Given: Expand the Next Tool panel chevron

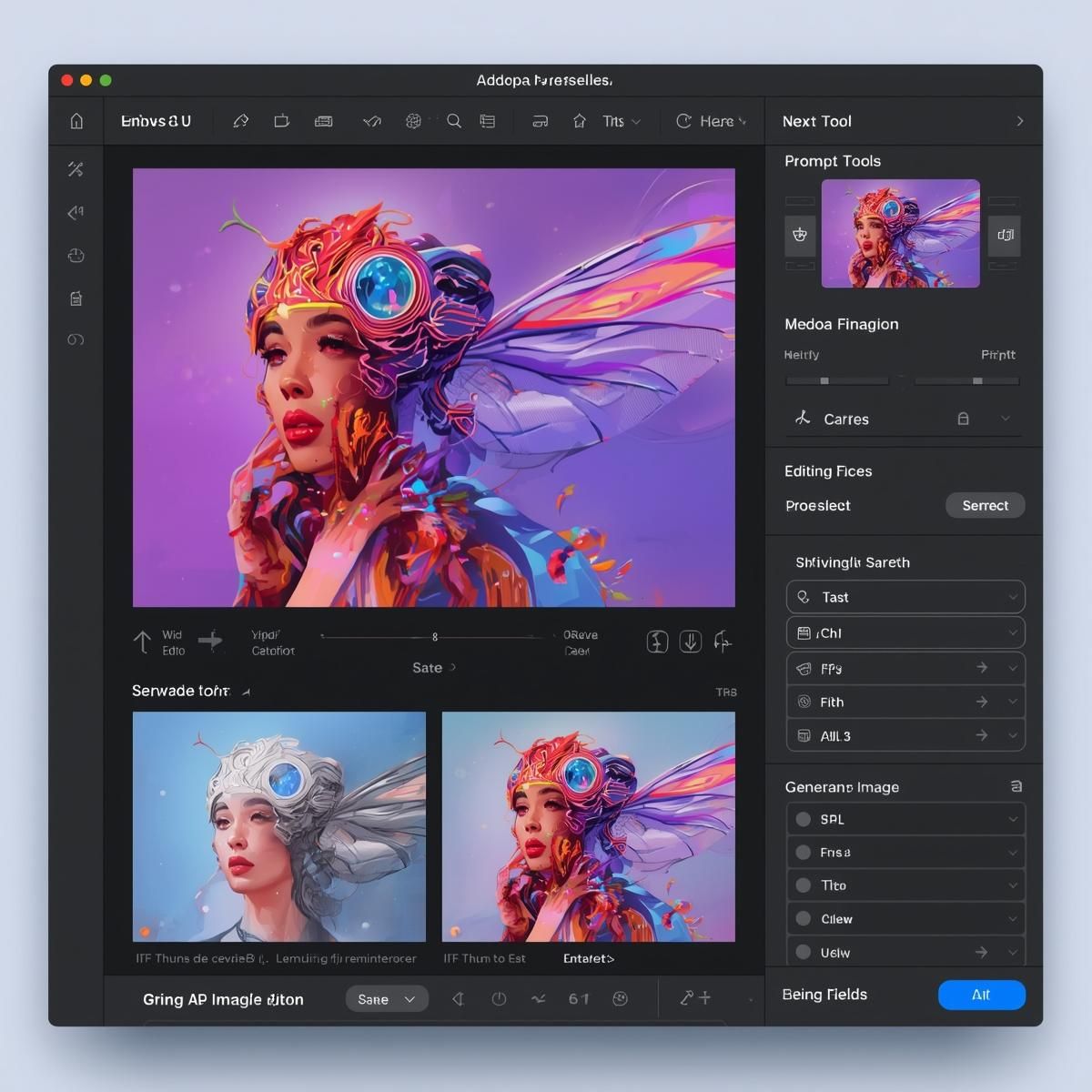Looking at the screenshot, I should click(1019, 121).
